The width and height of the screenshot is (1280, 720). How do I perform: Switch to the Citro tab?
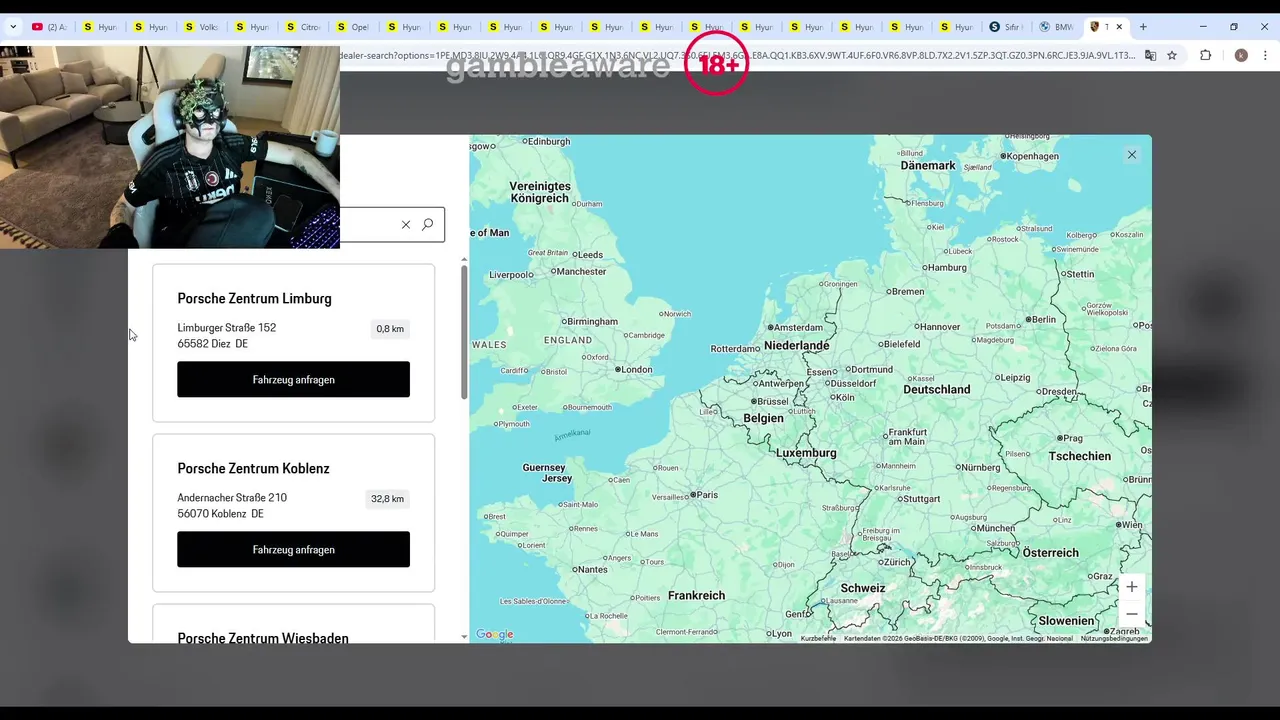click(x=303, y=27)
